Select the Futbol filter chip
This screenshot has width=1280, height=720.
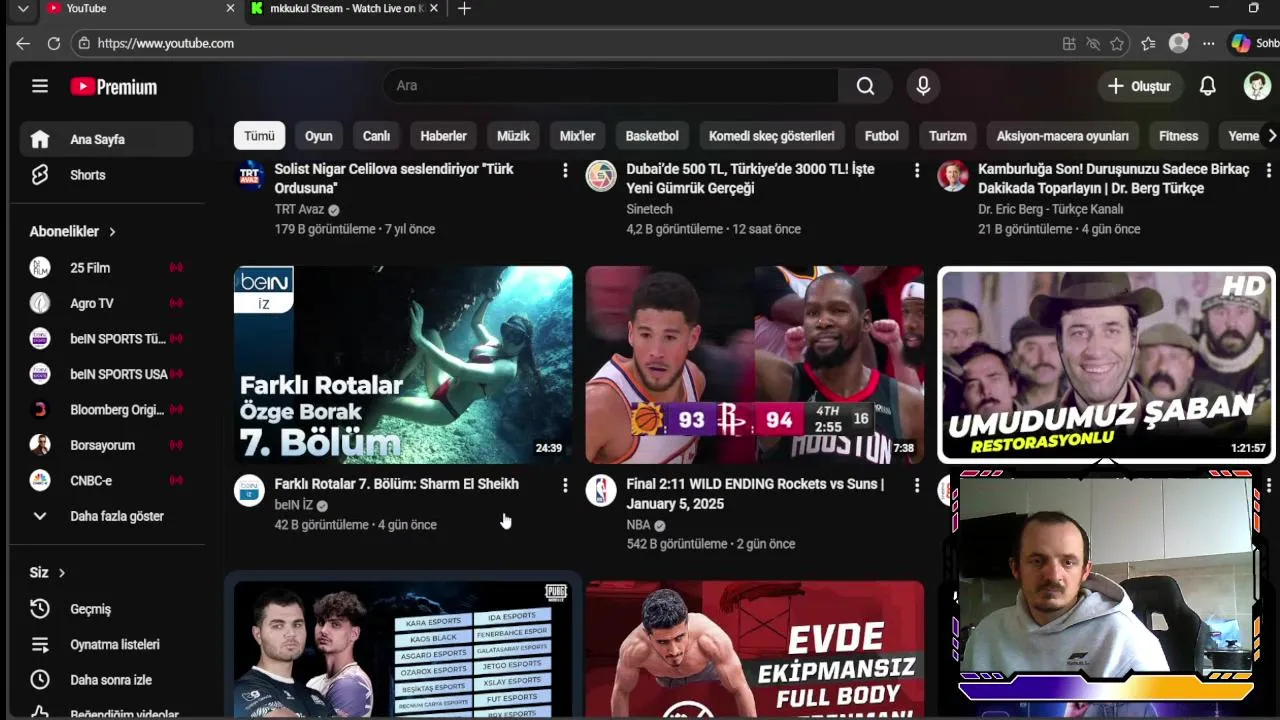[x=881, y=136]
